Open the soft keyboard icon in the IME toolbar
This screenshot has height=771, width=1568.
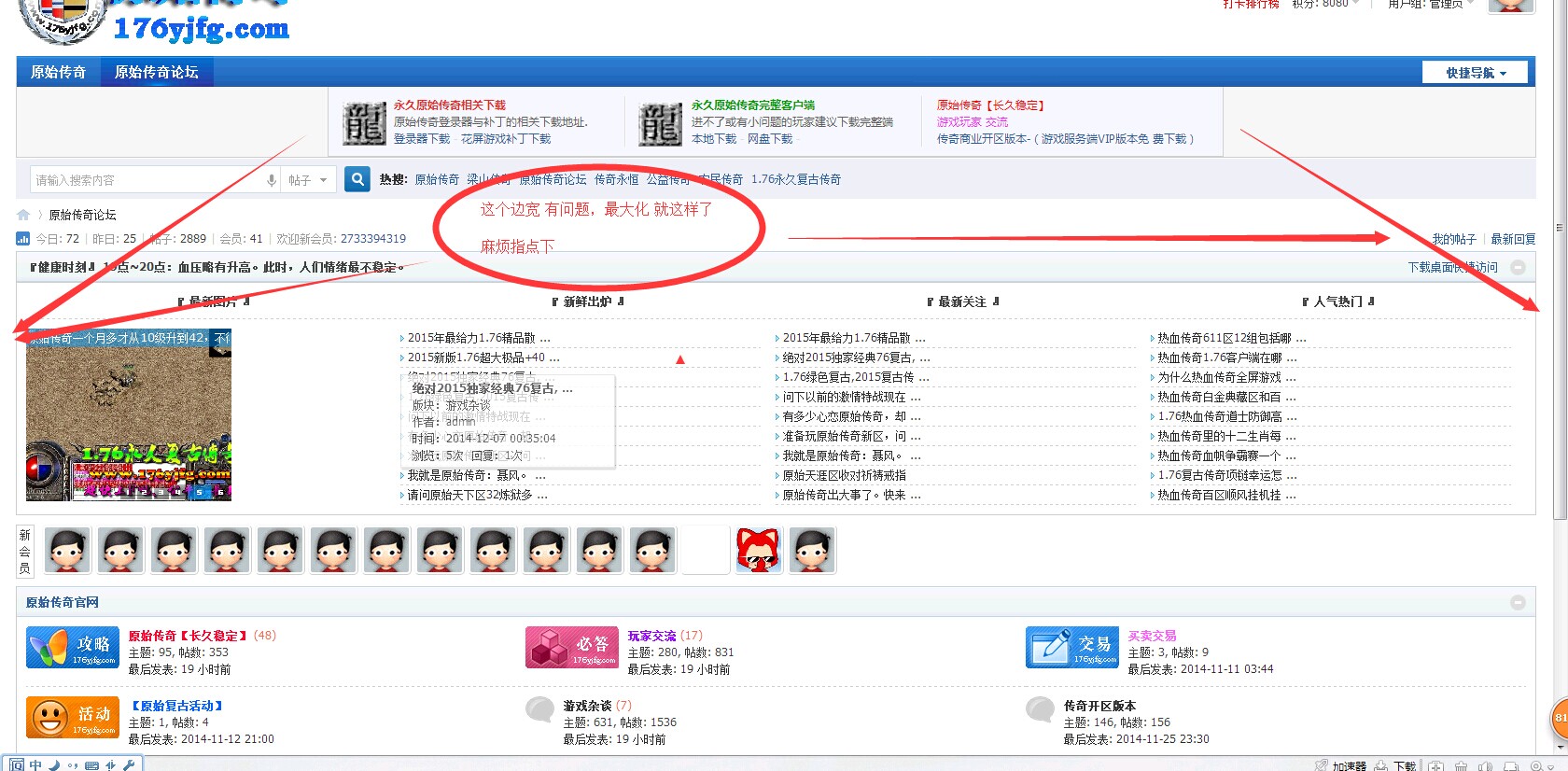[x=91, y=764]
